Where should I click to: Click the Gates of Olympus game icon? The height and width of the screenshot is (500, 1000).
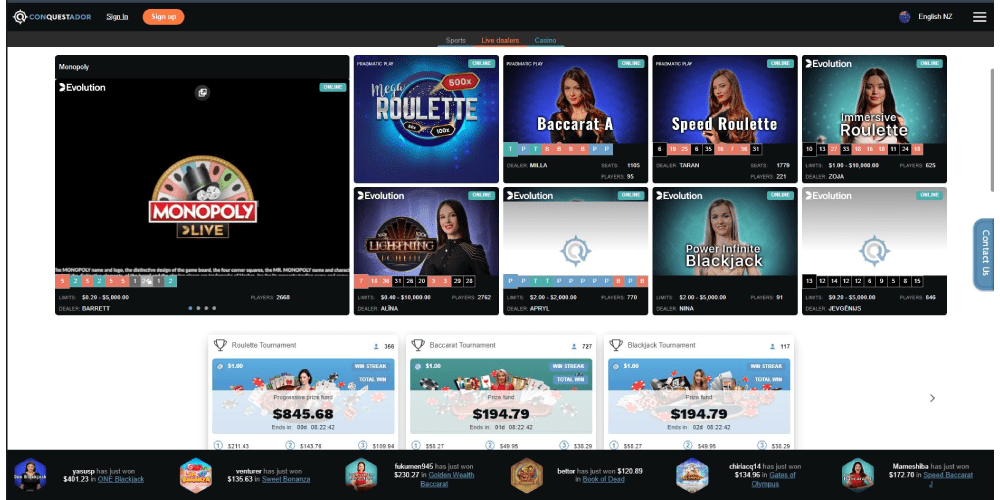(691, 474)
